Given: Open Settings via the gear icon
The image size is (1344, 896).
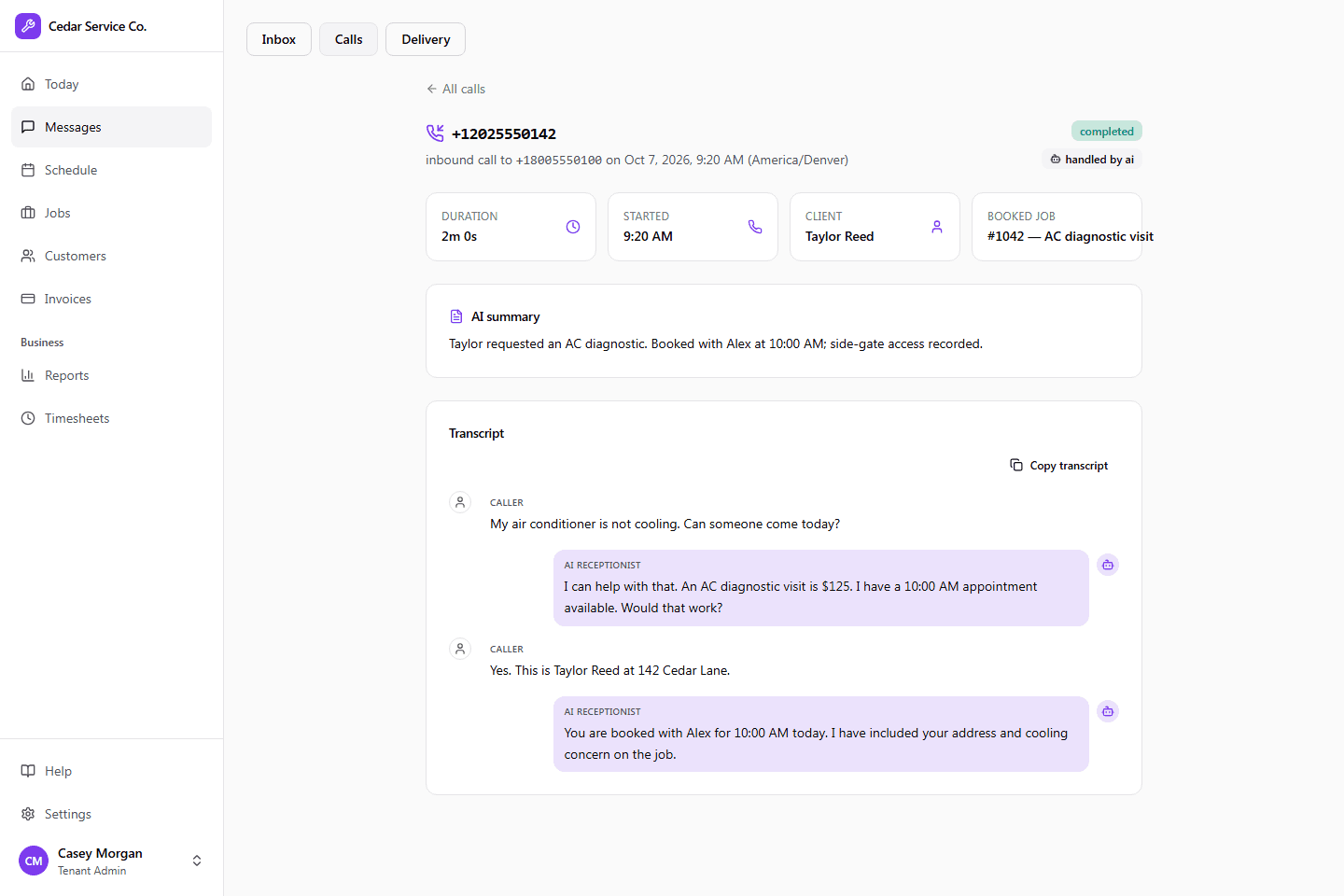Looking at the screenshot, I should pos(28,814).
